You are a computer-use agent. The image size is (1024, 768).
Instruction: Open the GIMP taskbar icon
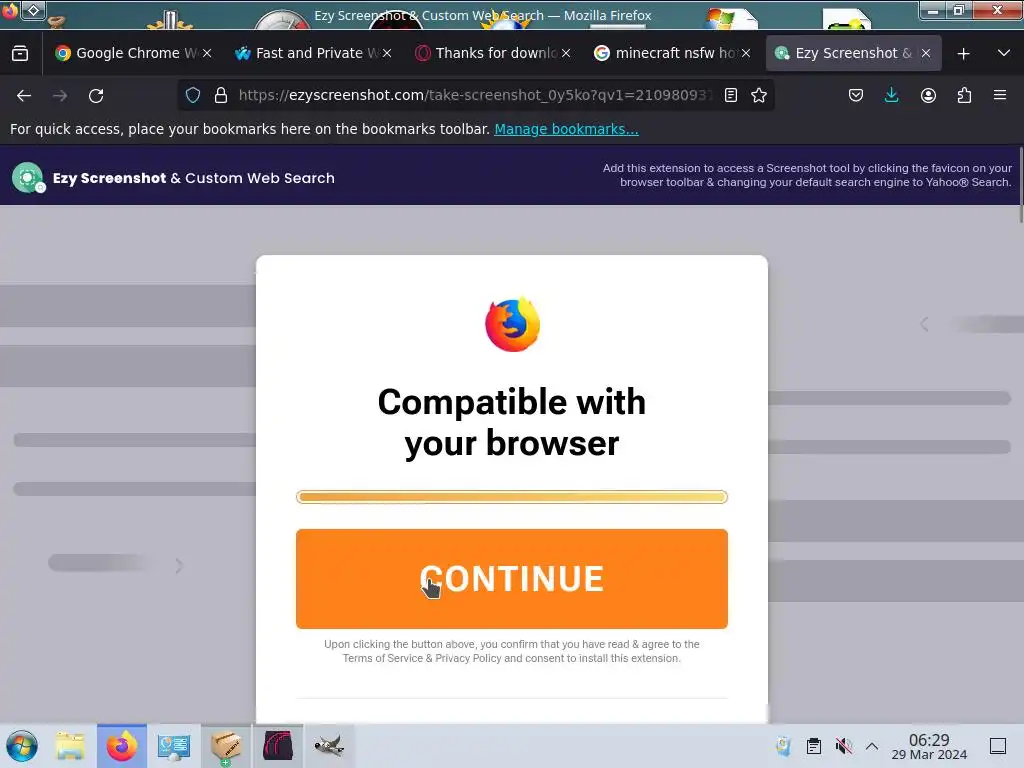click(329, 746)
